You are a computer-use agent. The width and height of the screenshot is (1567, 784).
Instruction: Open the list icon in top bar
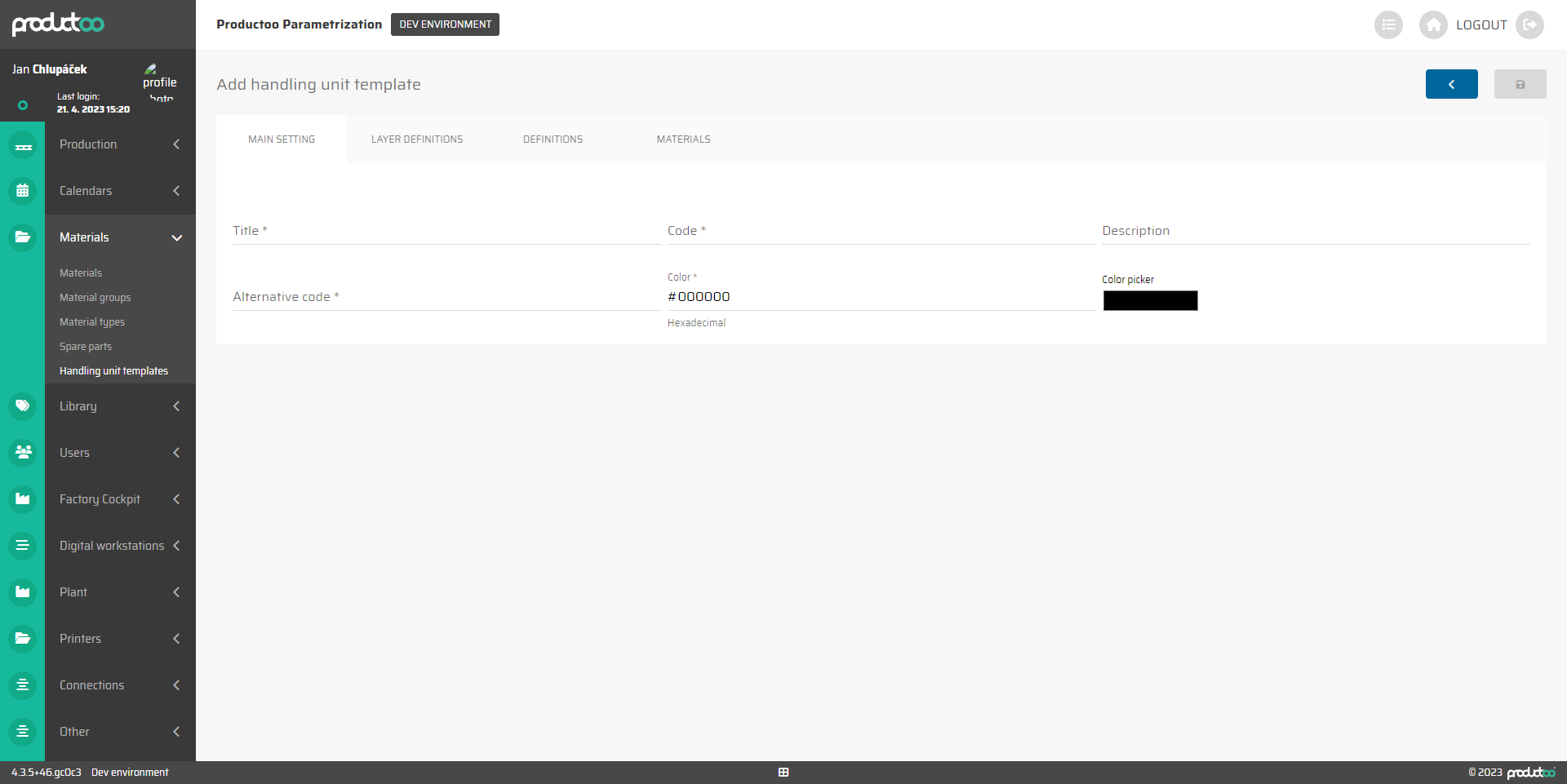click(1387, 25)
